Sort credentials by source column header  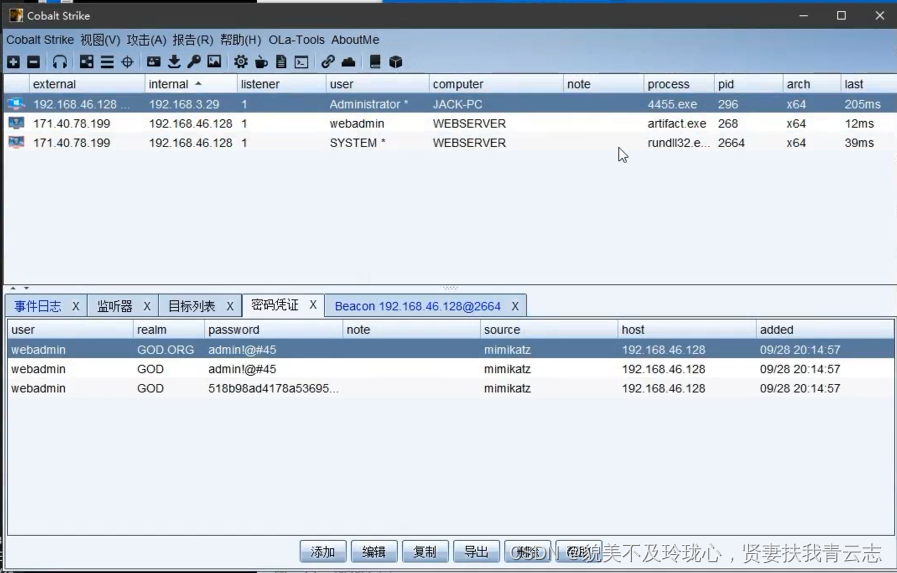pos(549,330)
